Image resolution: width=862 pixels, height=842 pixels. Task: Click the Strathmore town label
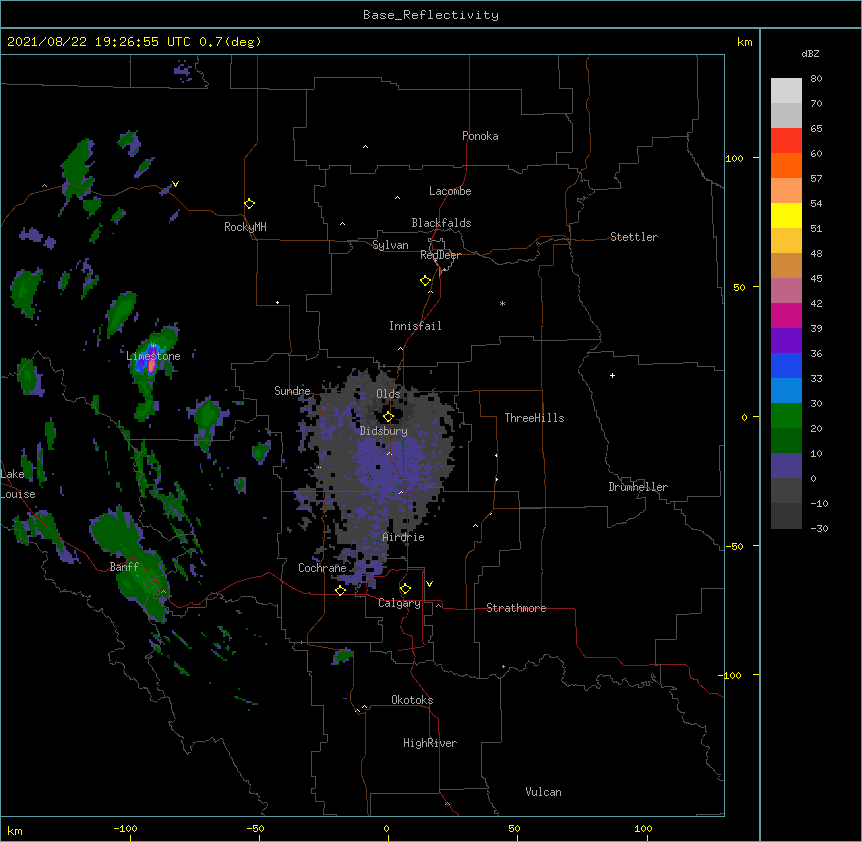(x=516, y=608)
